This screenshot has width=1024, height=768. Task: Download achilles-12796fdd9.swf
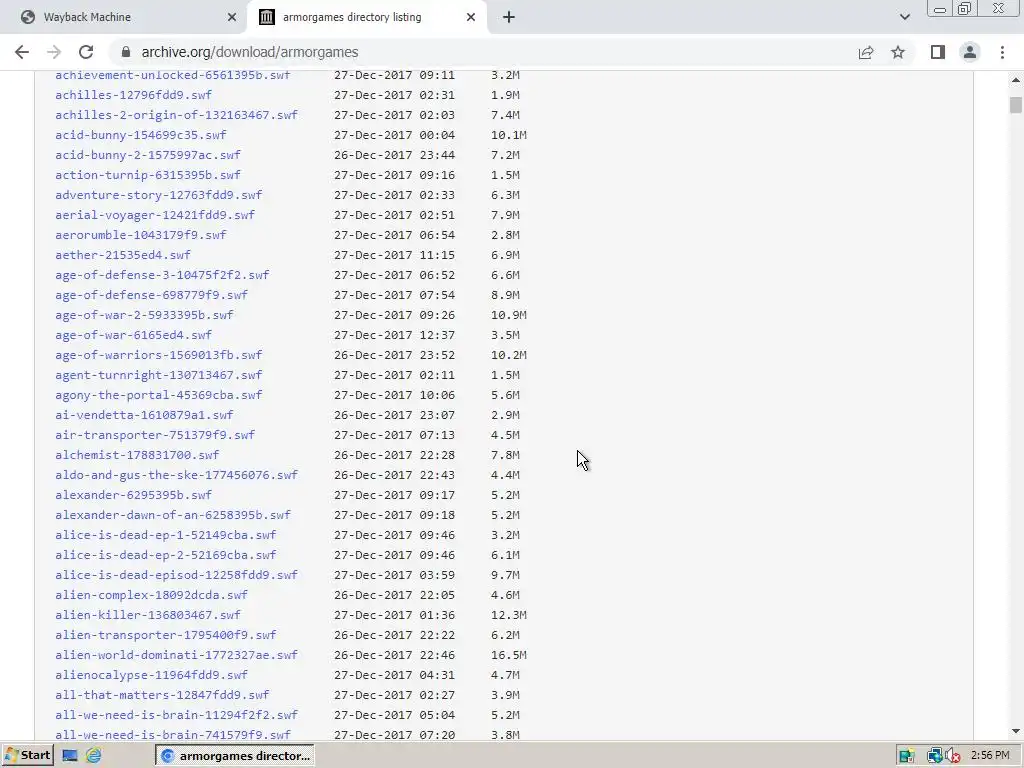coord(133,95)
